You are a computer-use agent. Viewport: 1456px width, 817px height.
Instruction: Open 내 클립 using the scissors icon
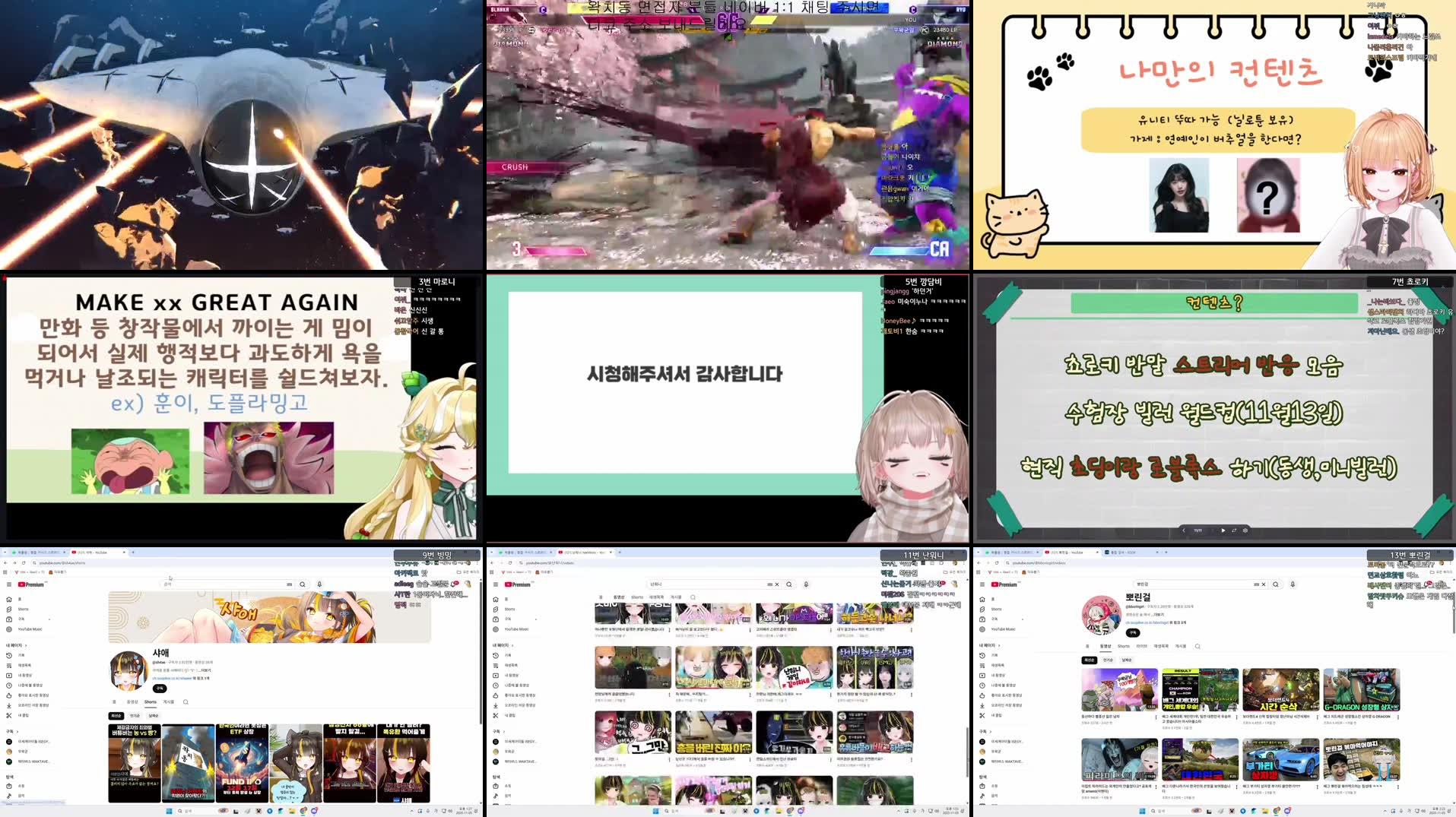point(21,715)
